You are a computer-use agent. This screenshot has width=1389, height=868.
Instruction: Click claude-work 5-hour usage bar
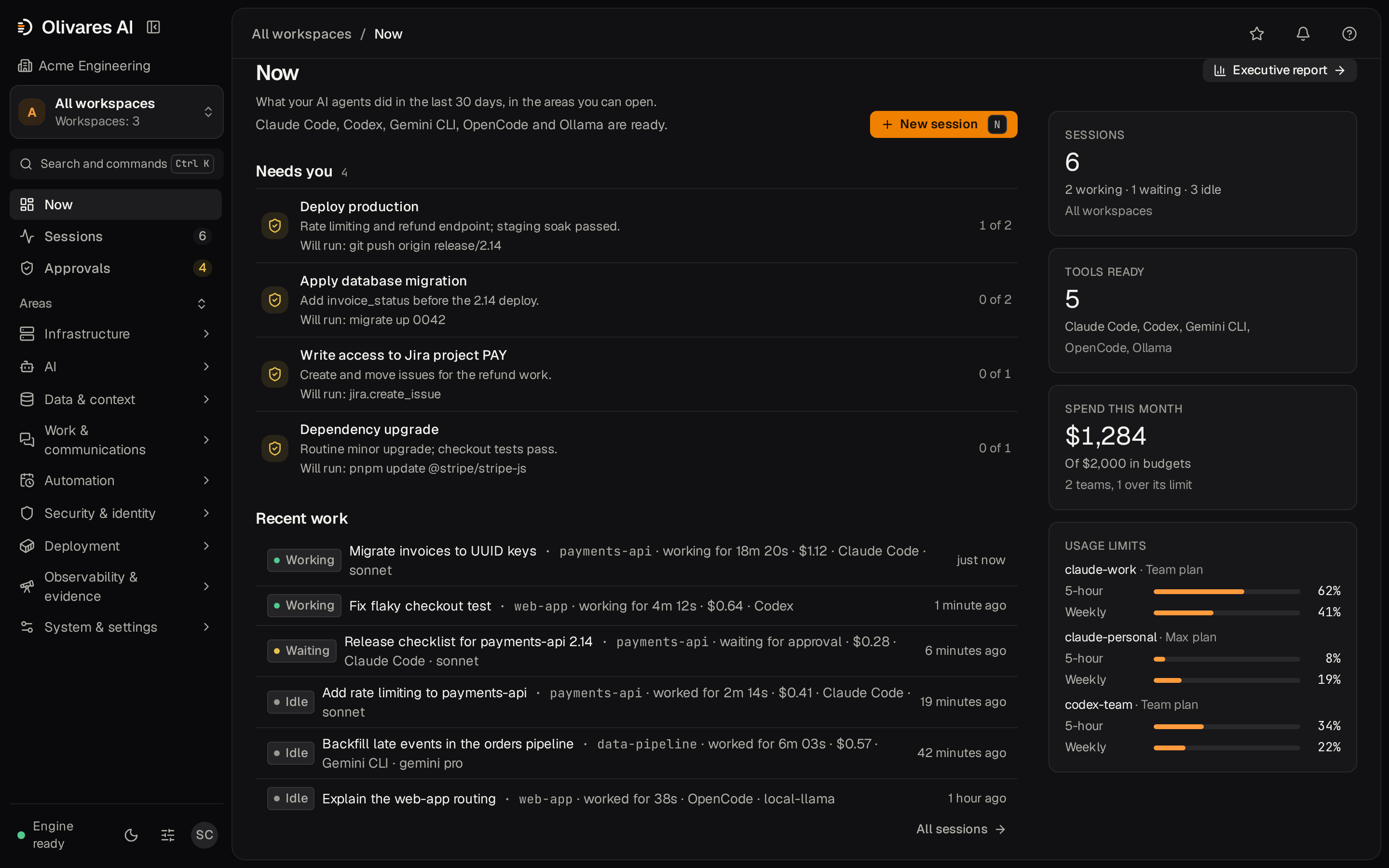point(1226,591)
